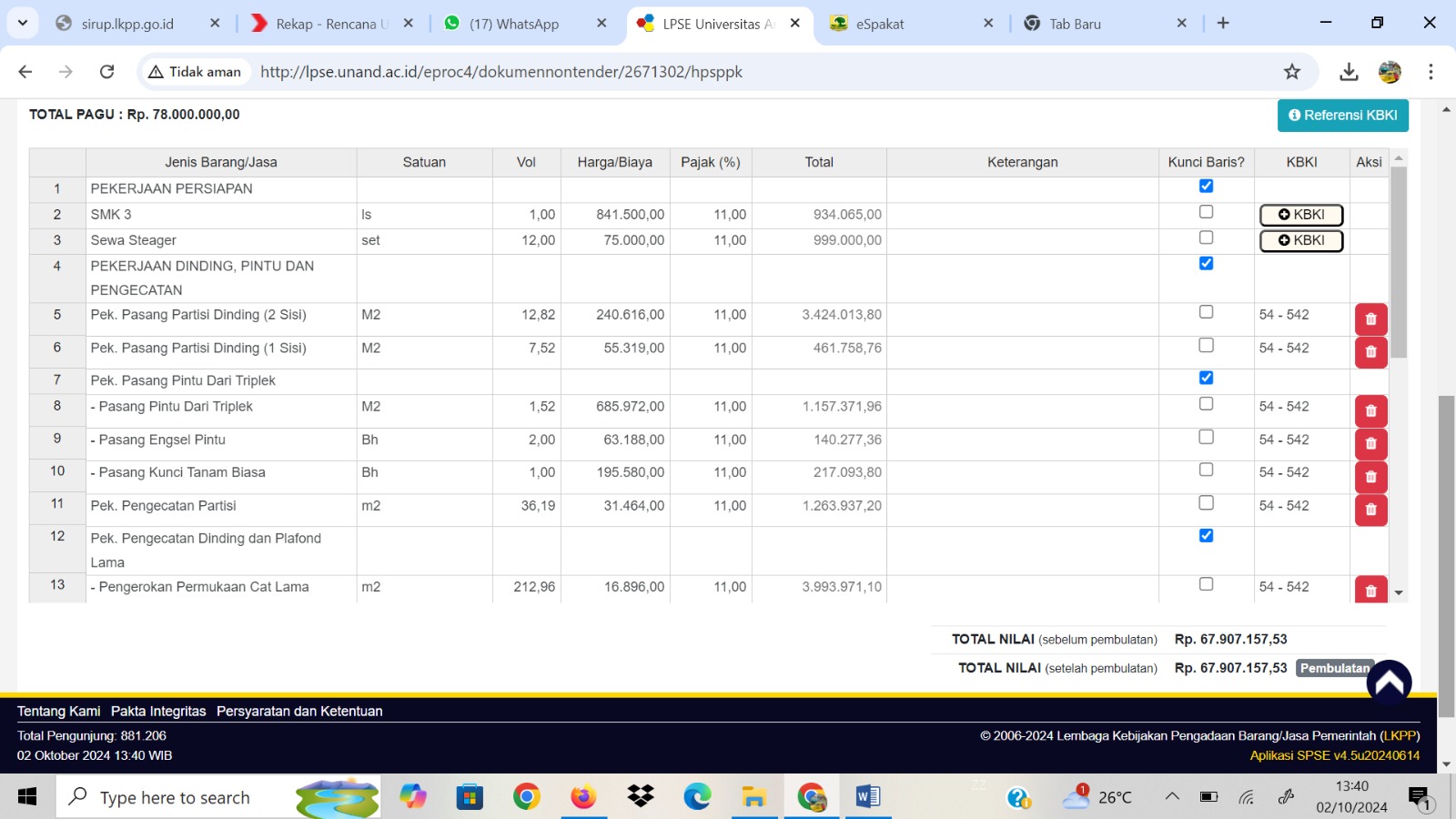
Task: Open Microsoft Word from the taskbar
Action: (x=867, y=797)
